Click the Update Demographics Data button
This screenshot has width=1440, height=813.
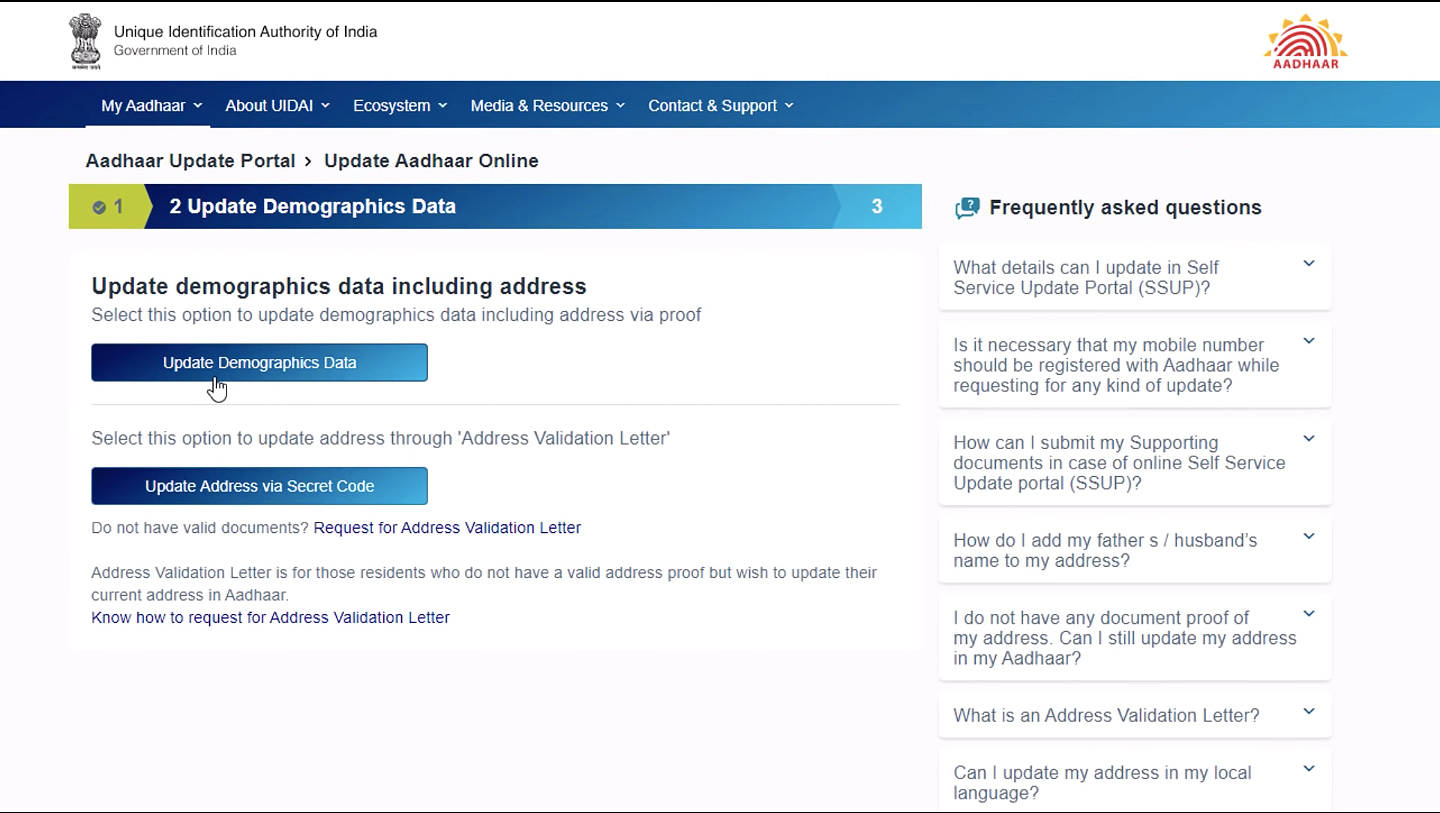(x=259, y=363)
